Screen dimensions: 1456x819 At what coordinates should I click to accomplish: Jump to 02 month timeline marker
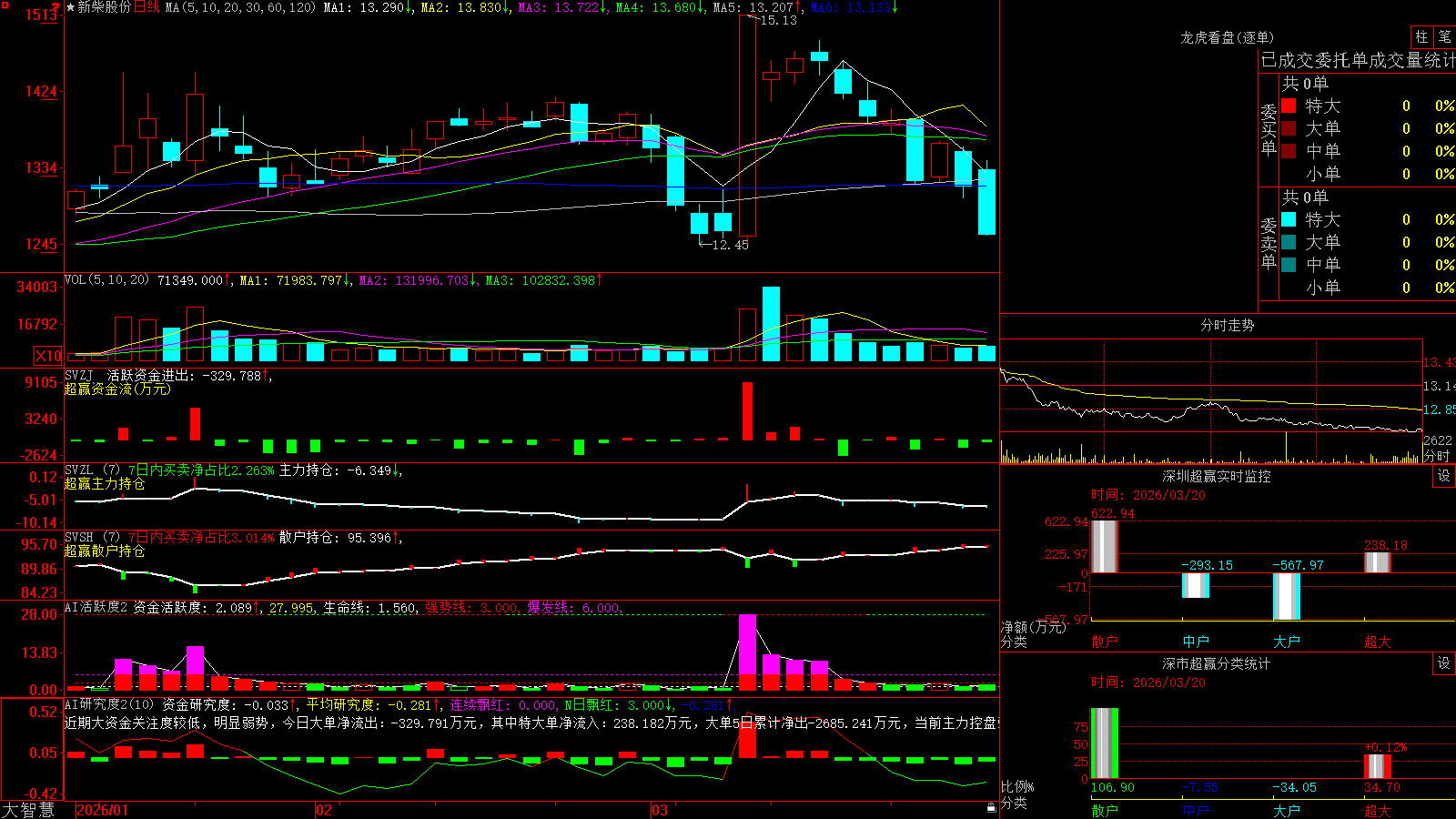323,810
